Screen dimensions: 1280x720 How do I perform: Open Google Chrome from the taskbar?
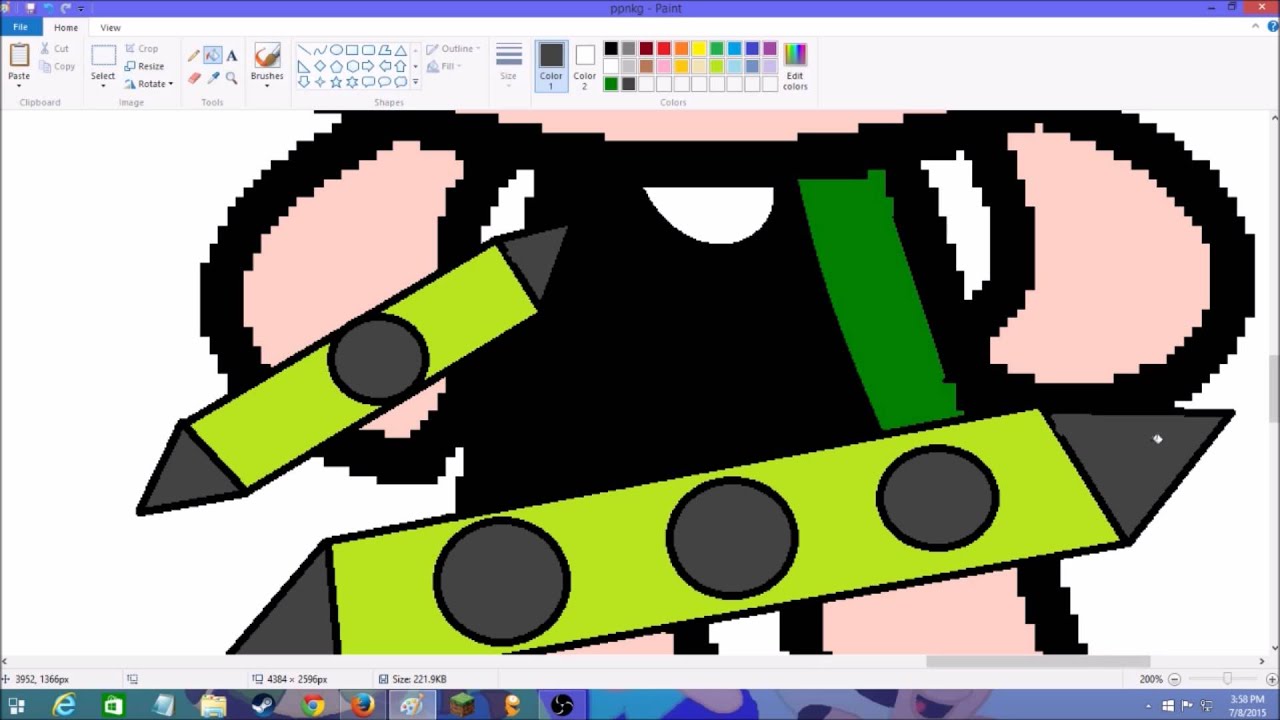coord(313,706)
